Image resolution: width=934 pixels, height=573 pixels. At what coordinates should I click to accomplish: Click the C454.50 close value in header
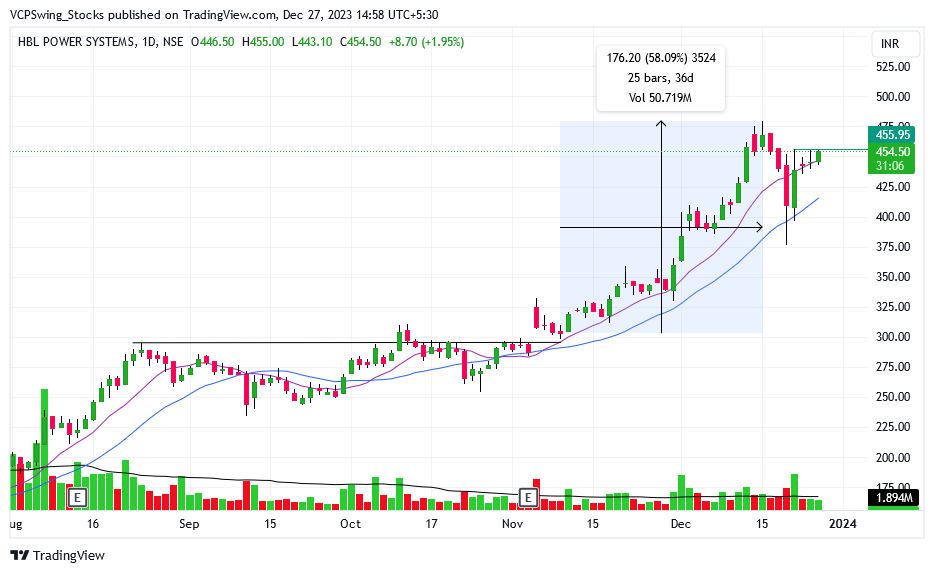(360, 42)
